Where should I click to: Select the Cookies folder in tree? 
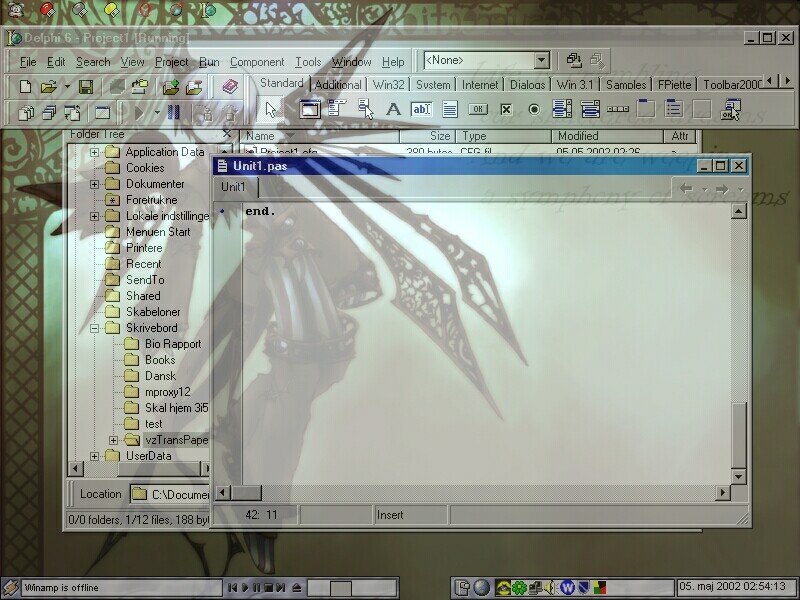coord(145,168)
